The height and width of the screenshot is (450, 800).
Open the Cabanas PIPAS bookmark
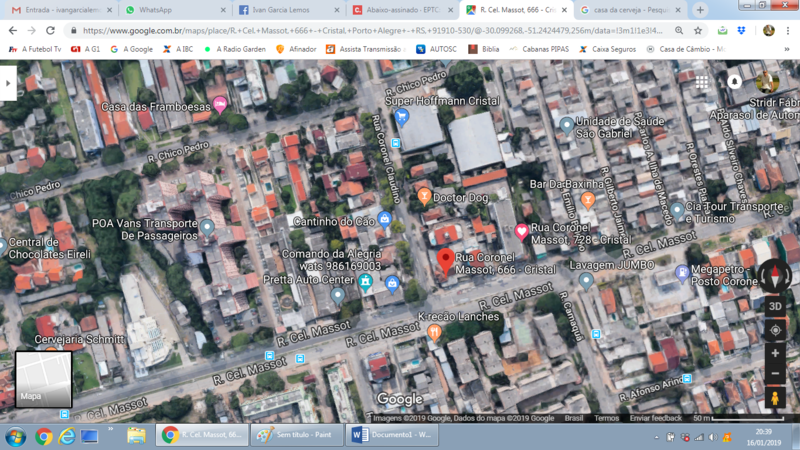(539, 49)
